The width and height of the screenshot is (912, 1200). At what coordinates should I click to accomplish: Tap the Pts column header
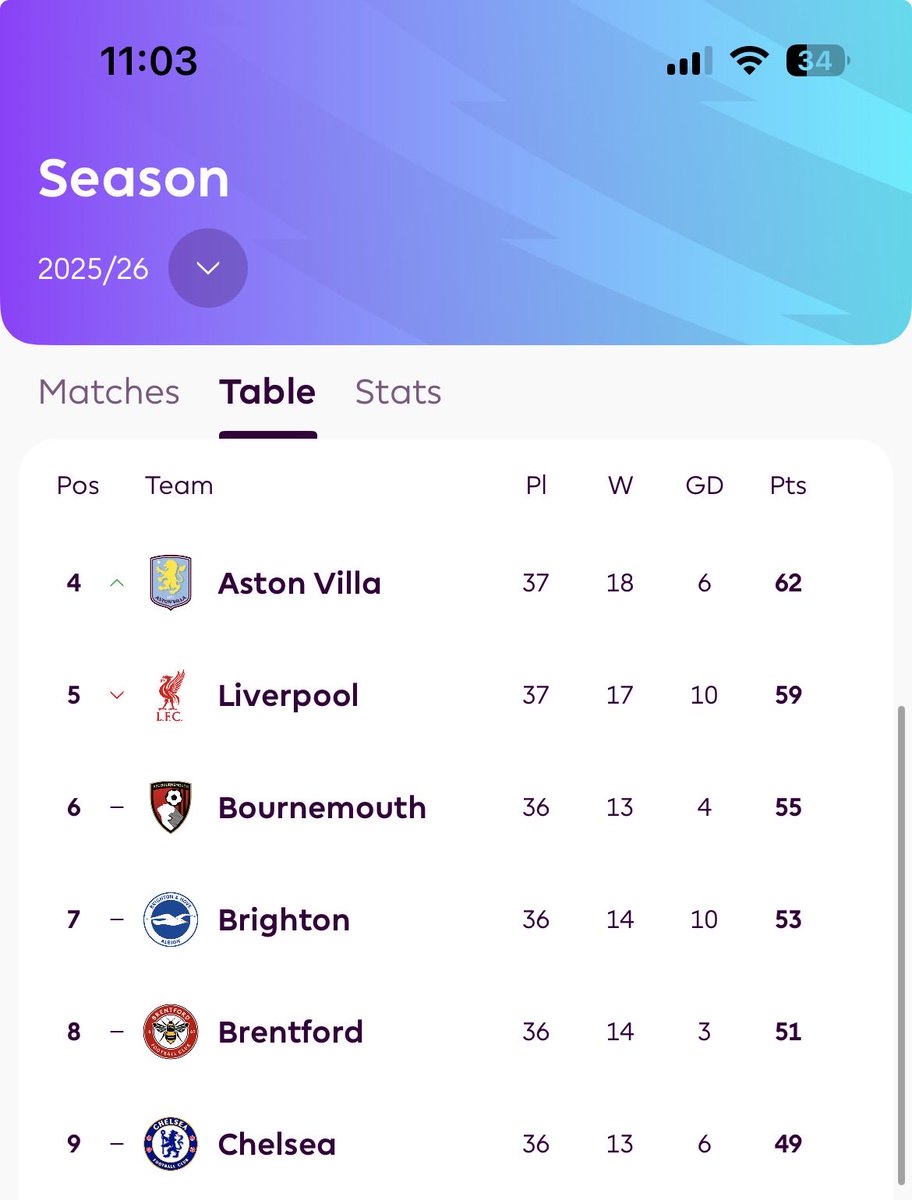[788, 486]
